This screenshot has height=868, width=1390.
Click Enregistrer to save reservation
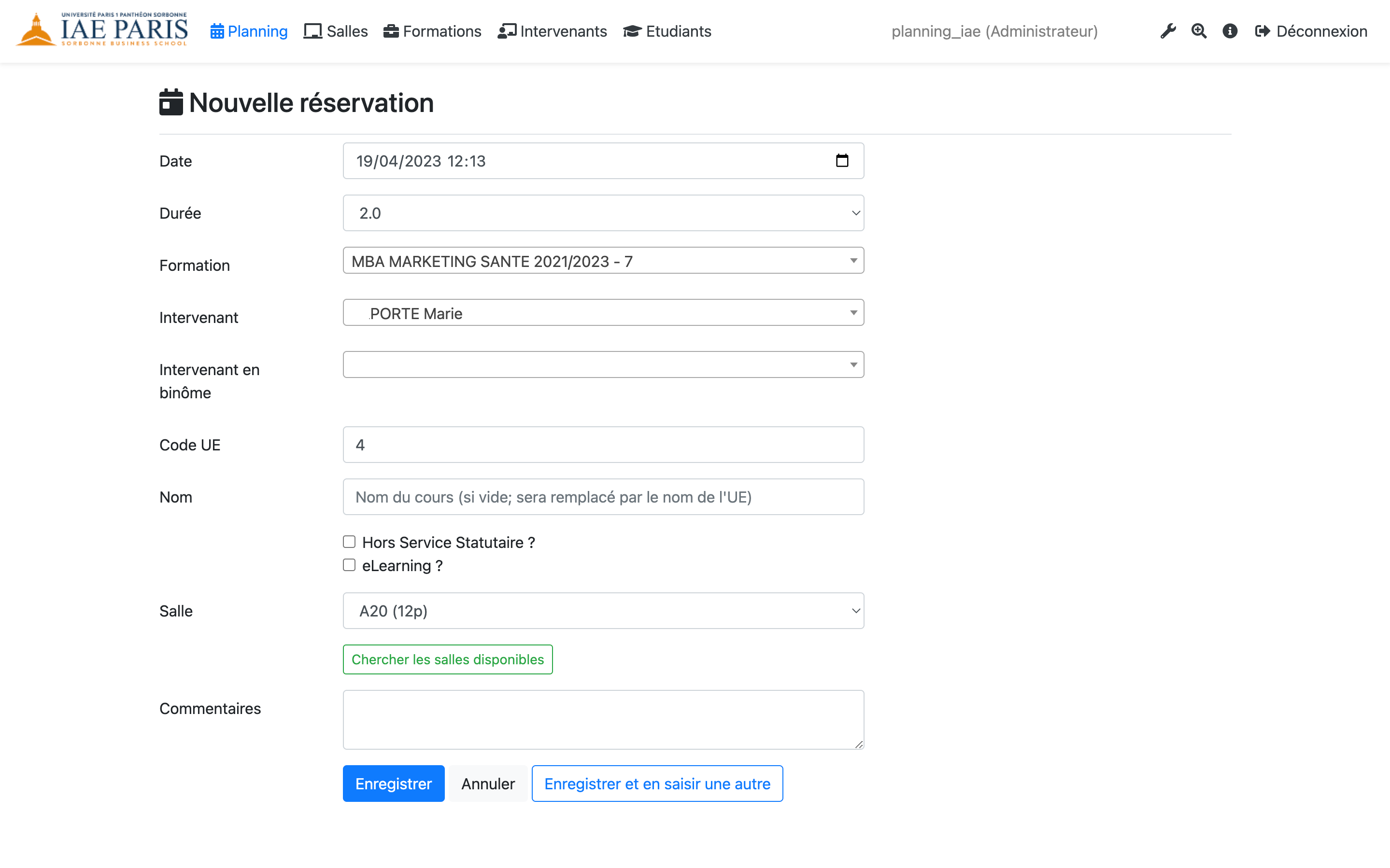coord(394,783)
